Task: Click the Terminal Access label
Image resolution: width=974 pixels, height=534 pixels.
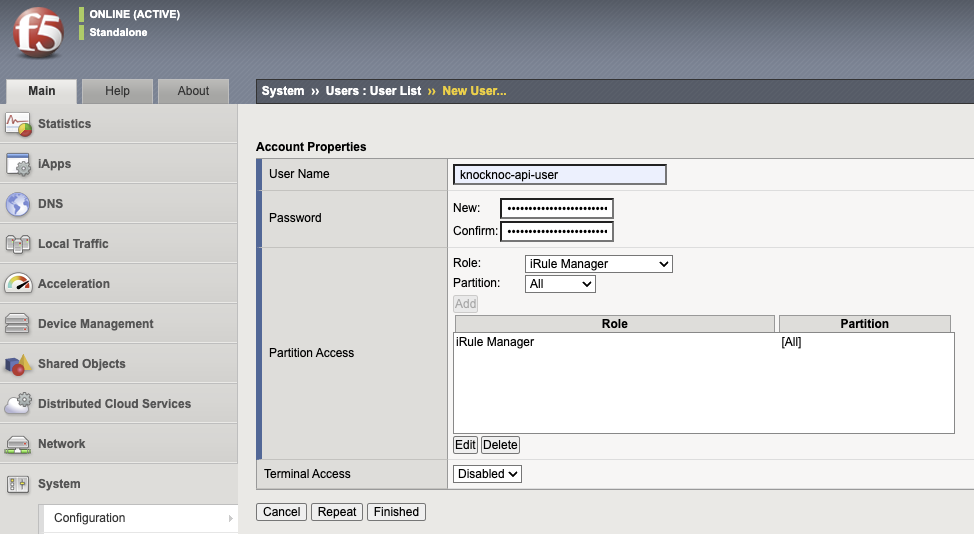Action: pos(307,474)
